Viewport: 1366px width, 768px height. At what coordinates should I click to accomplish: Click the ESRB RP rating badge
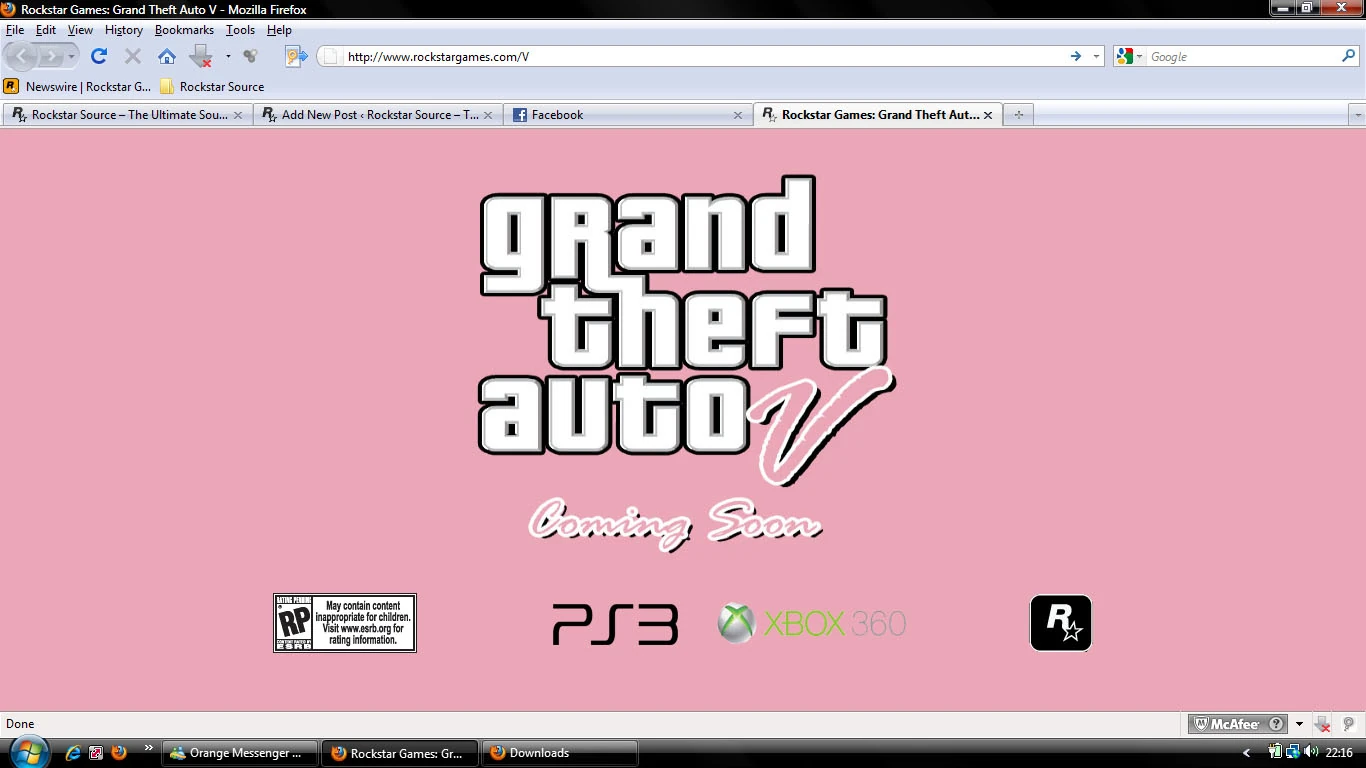tap(345, 623)
